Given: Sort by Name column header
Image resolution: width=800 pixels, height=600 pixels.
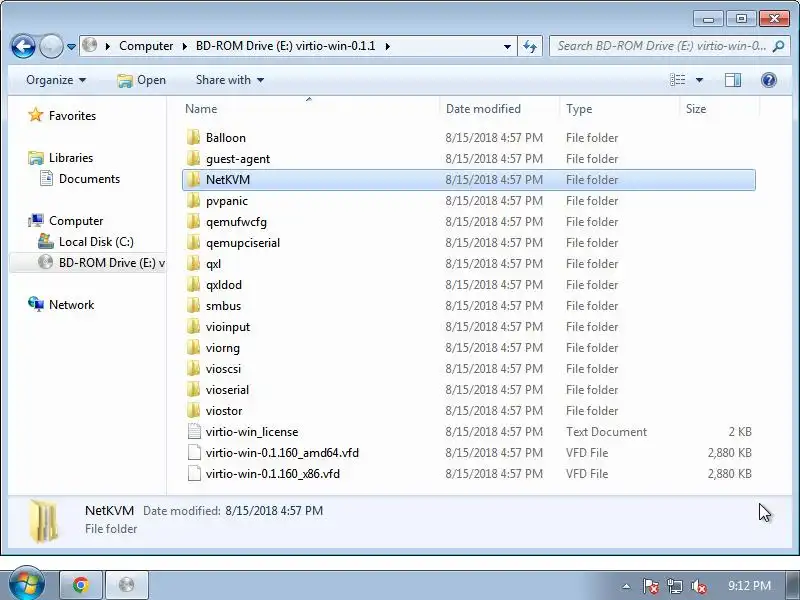Looking at the screenshot, I should point(201,109).
